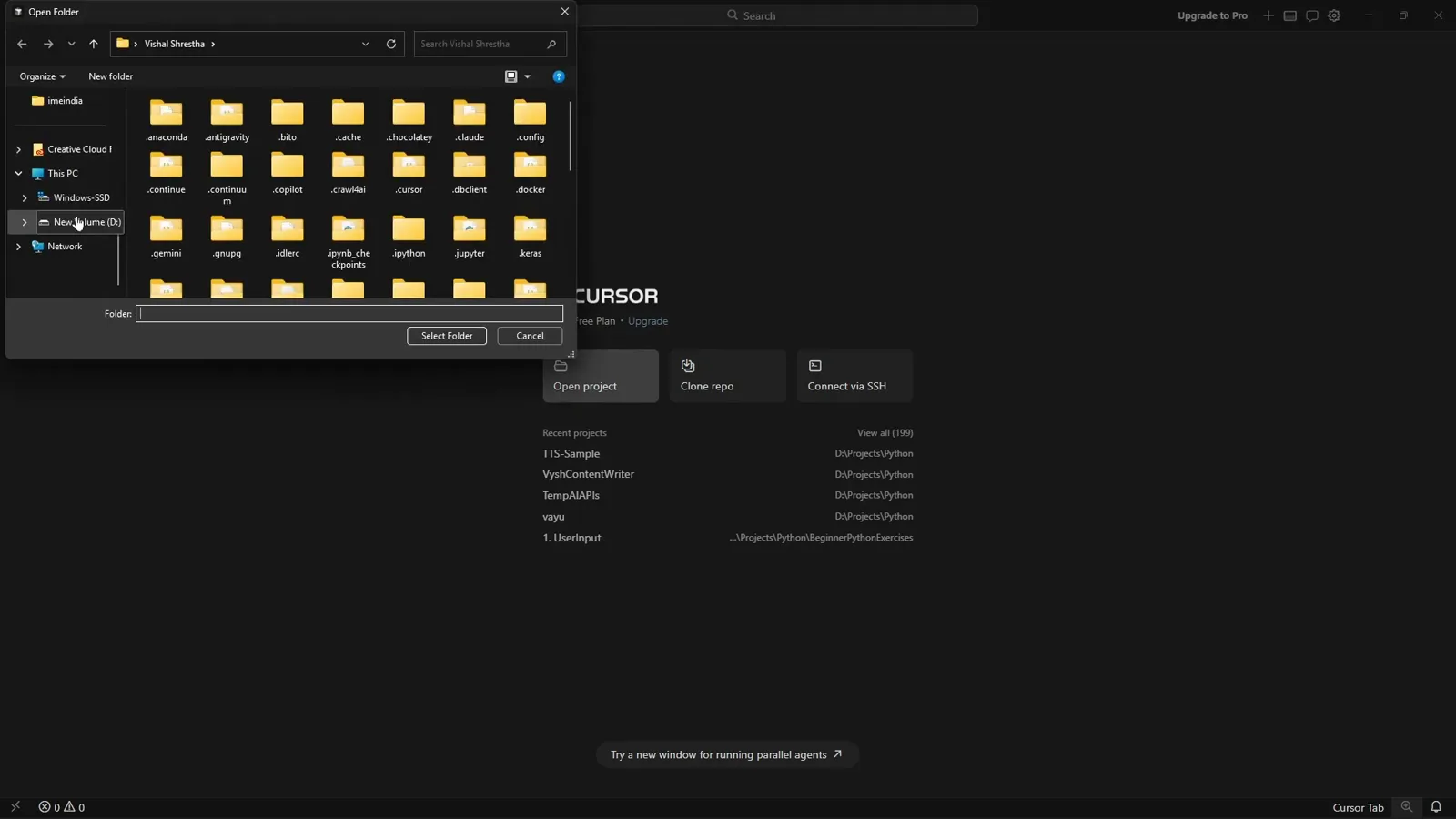This screenshot has height=819, width=1456.
Task: Open recent project TempAIAPIs
Action: coord(728,496)
